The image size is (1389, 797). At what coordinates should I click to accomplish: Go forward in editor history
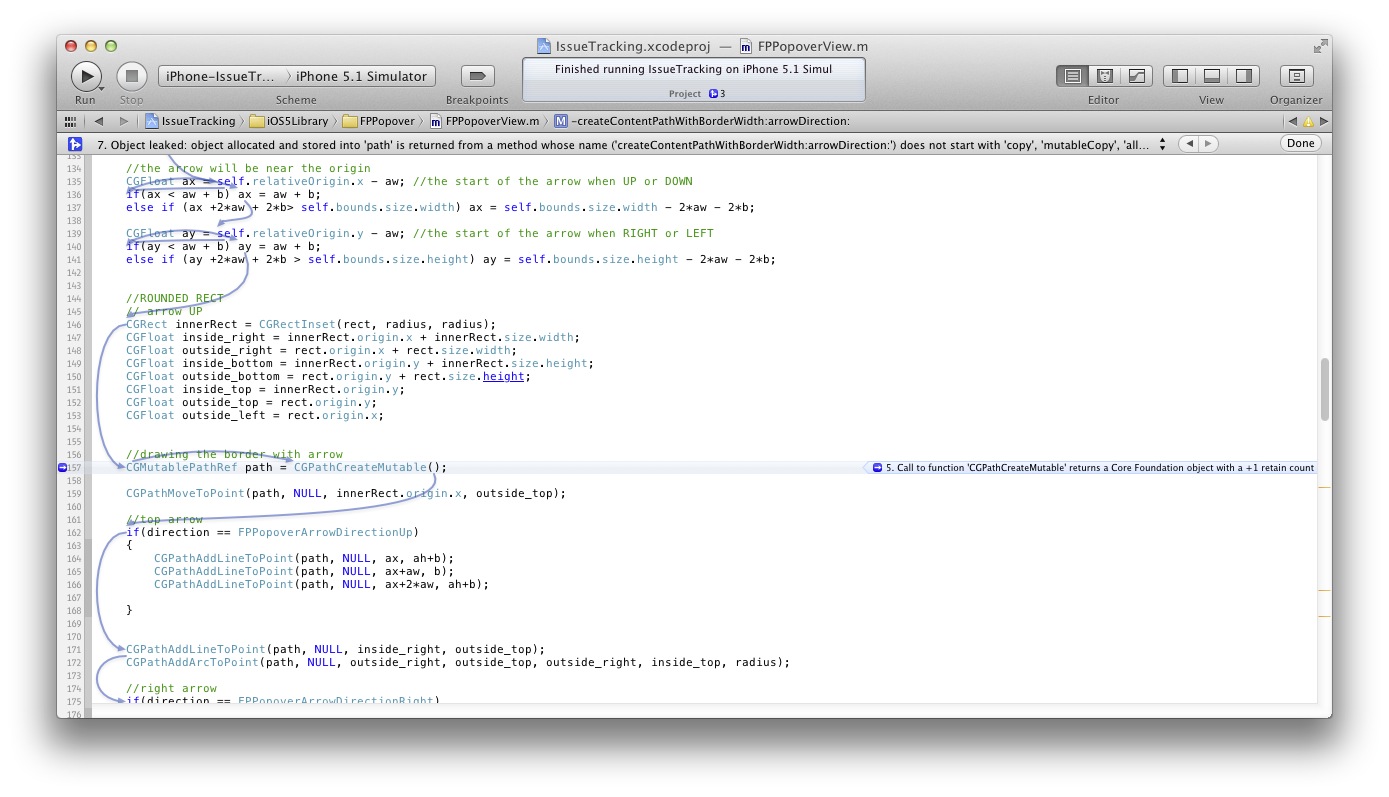pos(123,121)
